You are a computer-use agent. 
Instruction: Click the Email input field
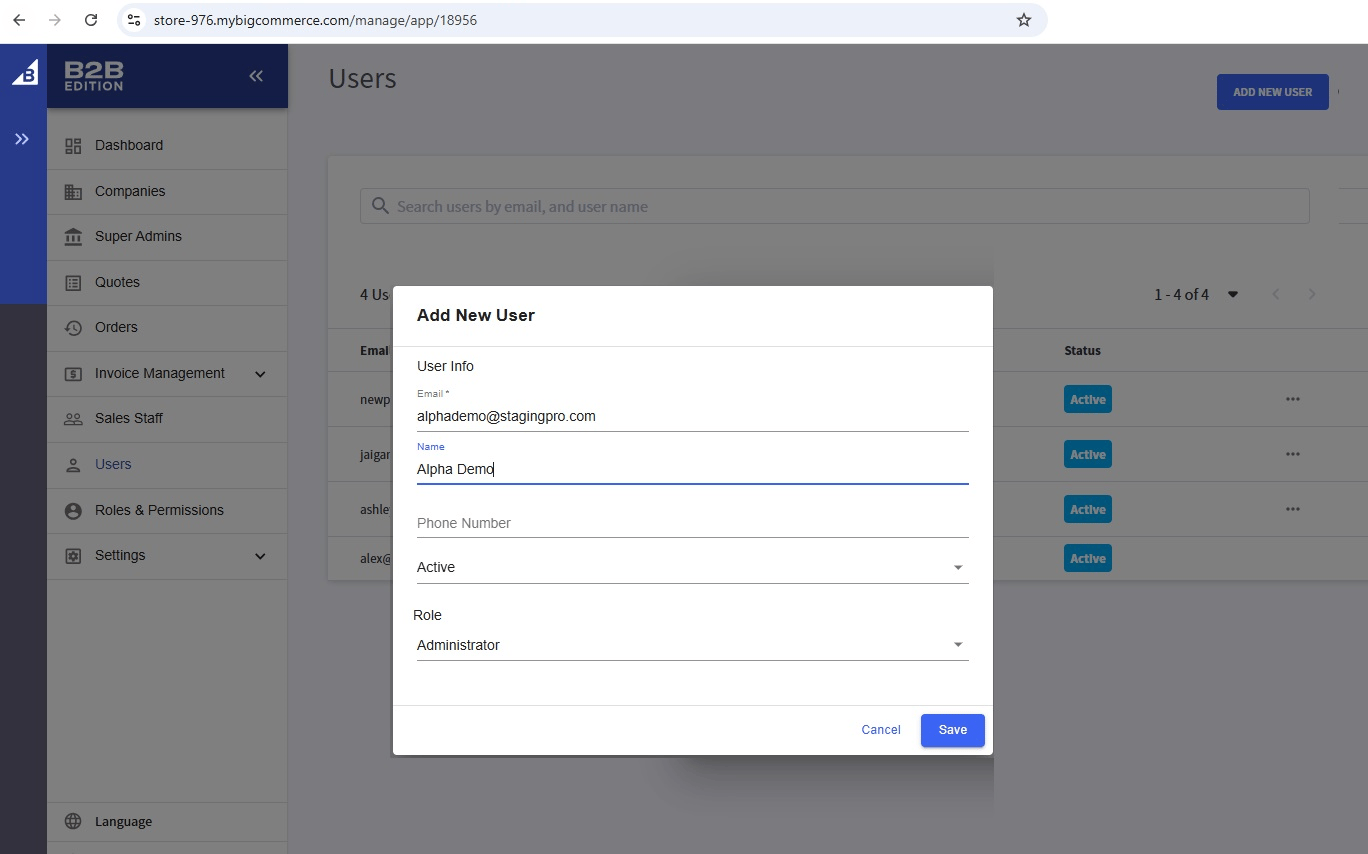[x=692, y=416]
